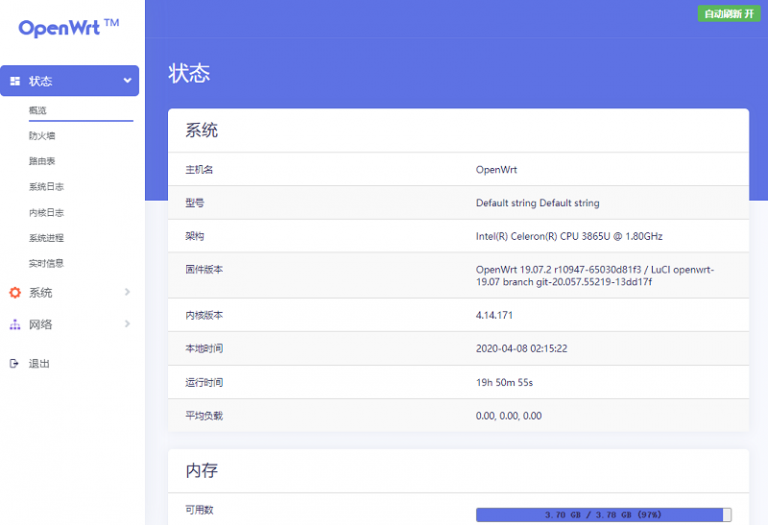The image size is (768, 525).
Task: Click the network topology icon beside 网络
Action: [15, 324]
